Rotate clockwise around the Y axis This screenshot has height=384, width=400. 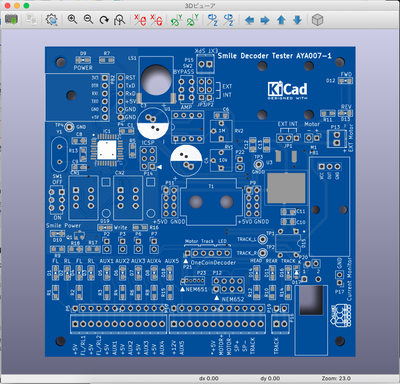(176, 20)
